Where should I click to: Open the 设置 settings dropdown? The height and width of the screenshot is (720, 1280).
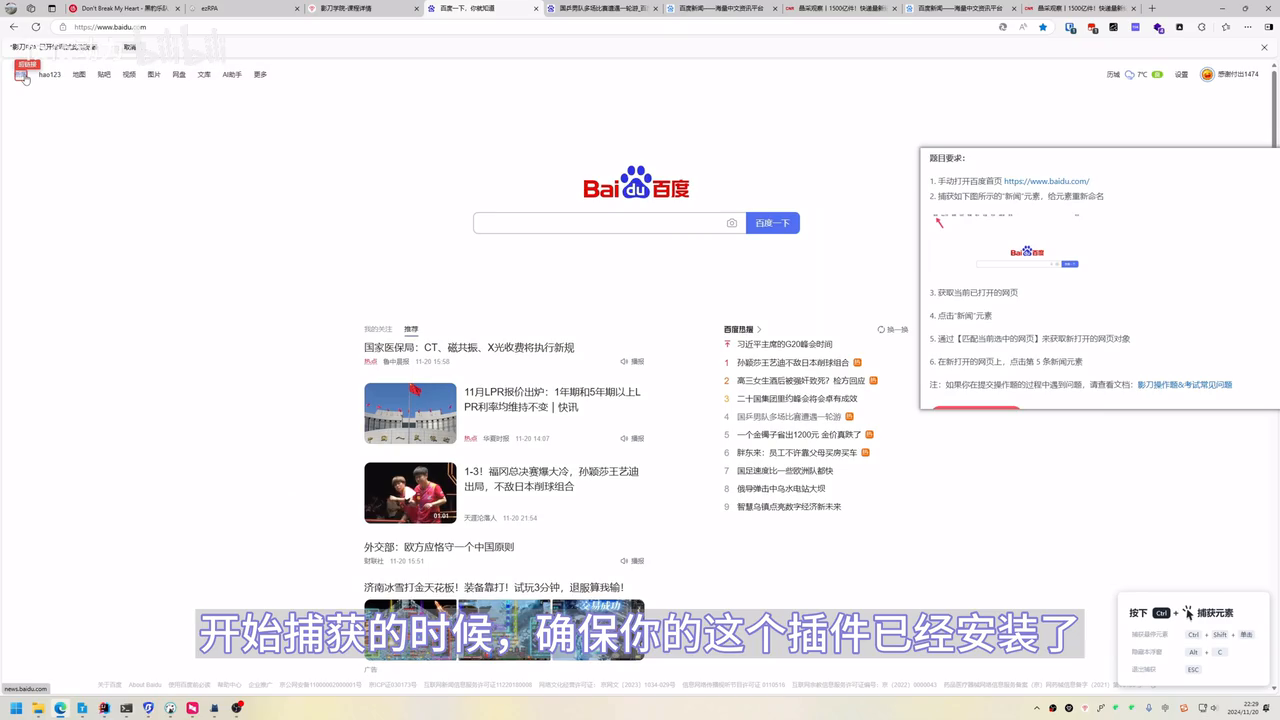pos(1181,74)
